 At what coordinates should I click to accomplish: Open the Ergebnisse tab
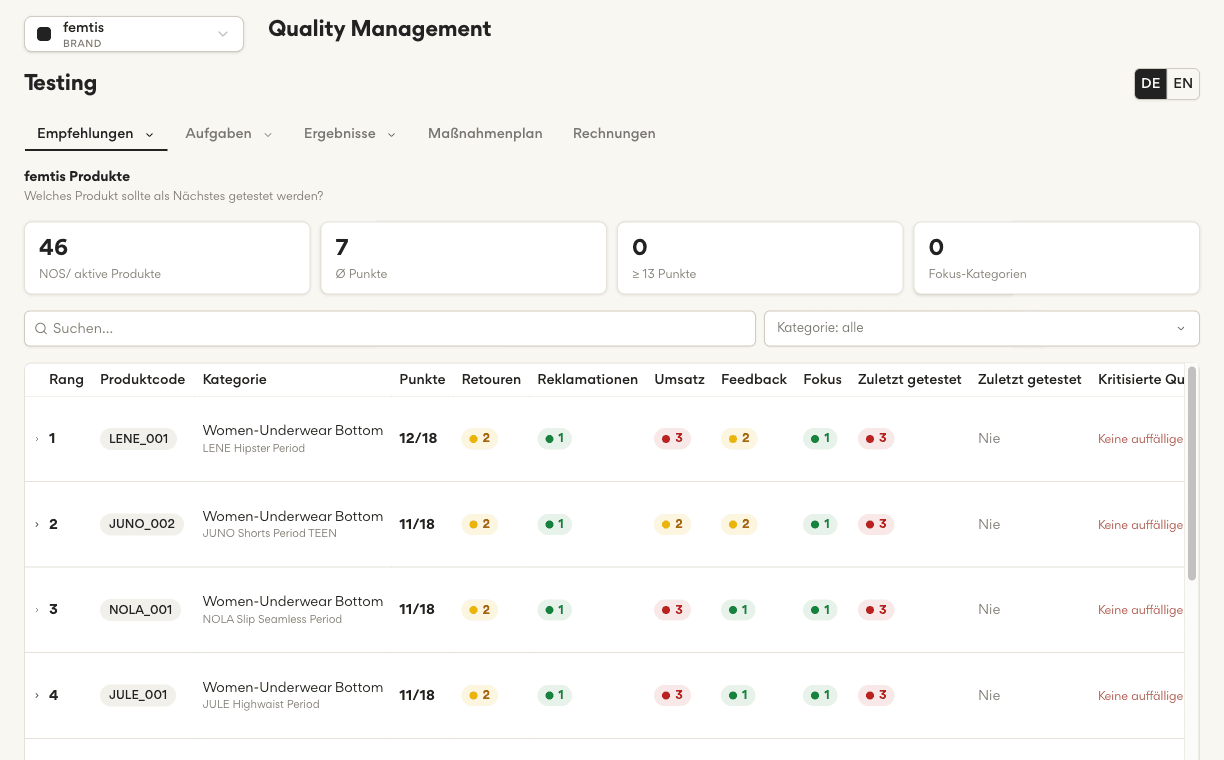[350, 133]
